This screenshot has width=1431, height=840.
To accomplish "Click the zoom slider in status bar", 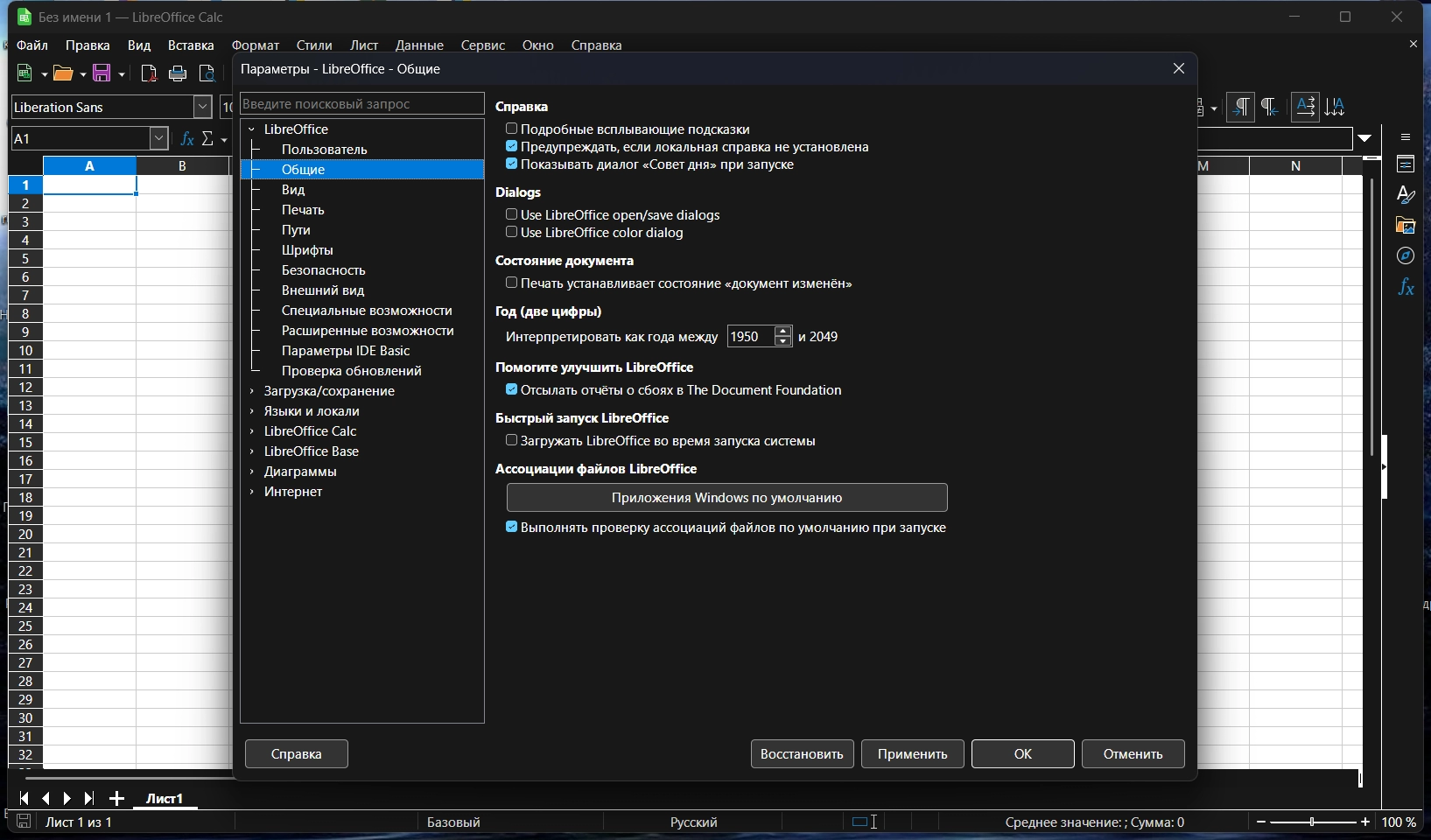I will pyautogui.click(x=1312, y=822).
